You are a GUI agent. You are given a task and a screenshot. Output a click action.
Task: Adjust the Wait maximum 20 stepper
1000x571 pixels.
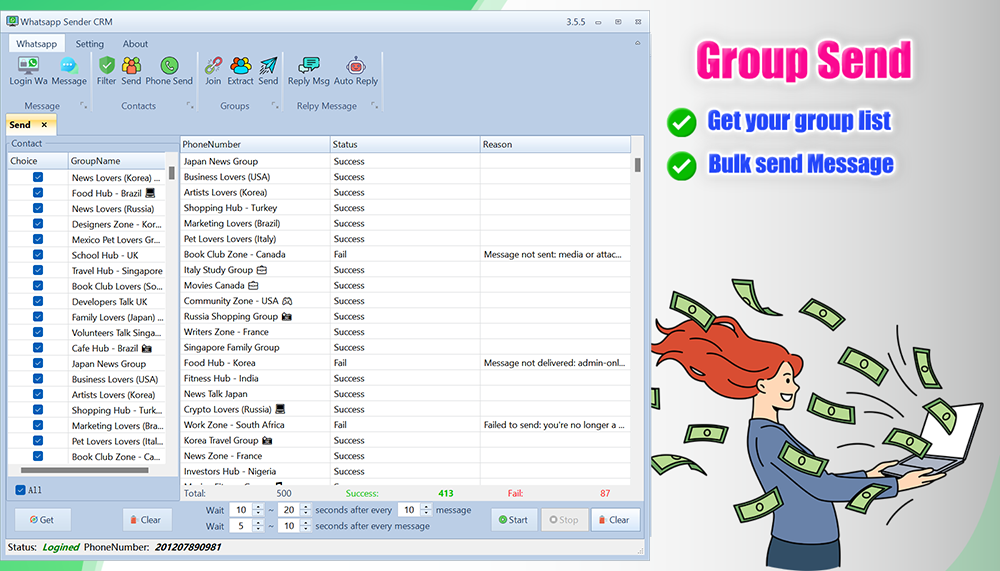click(x=305, y=510)
